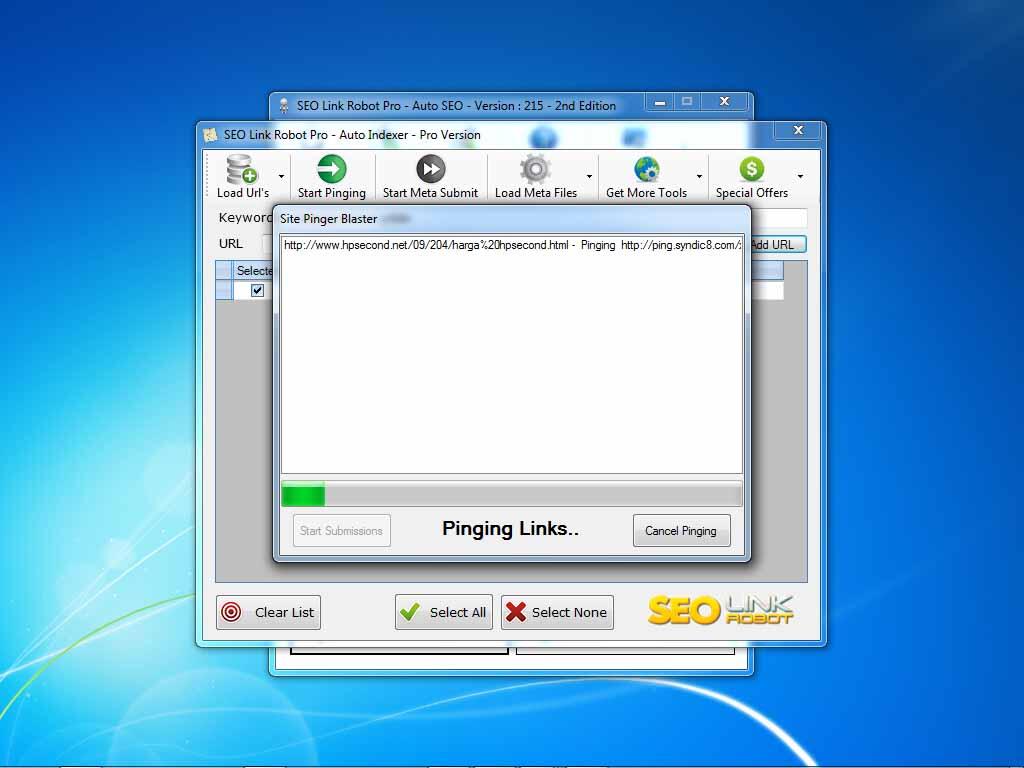Click the Clear List button
Viewport: 1024px width, 768px height.
pyautogui.click(x=268, y=613)
